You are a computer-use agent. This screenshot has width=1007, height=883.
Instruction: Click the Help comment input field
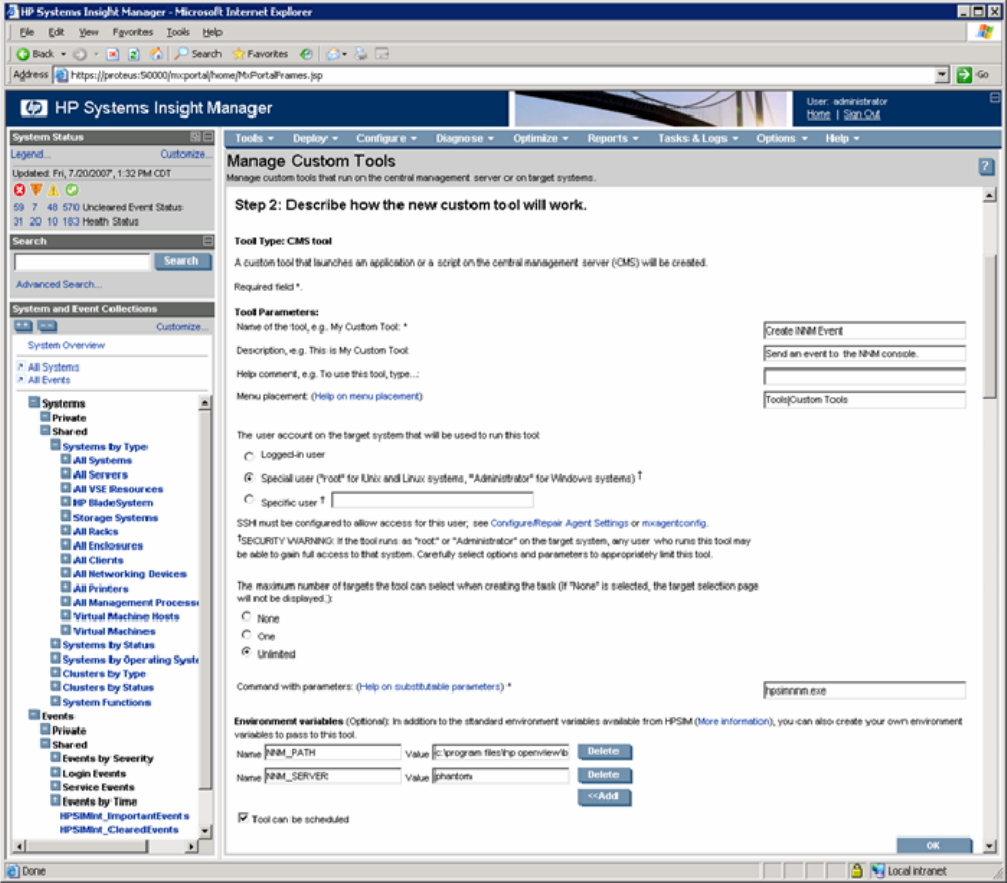coord(864,376)
